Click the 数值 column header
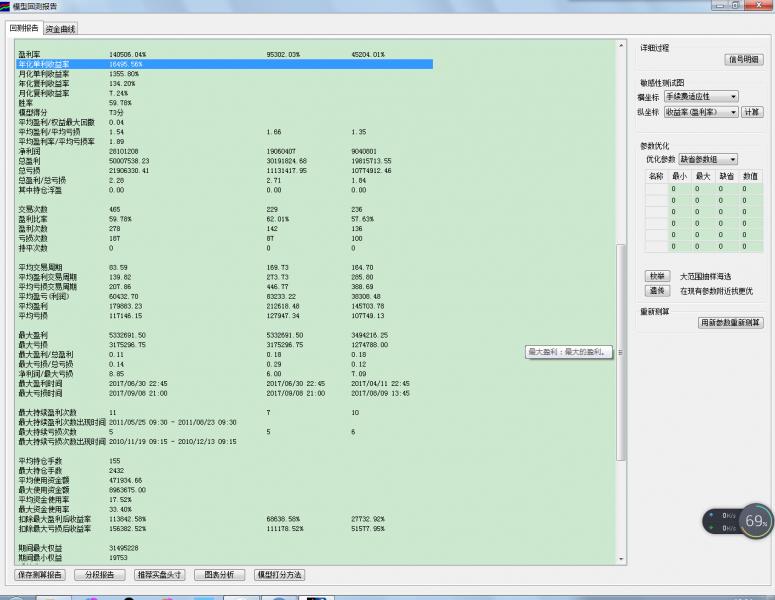 point(750,176)
